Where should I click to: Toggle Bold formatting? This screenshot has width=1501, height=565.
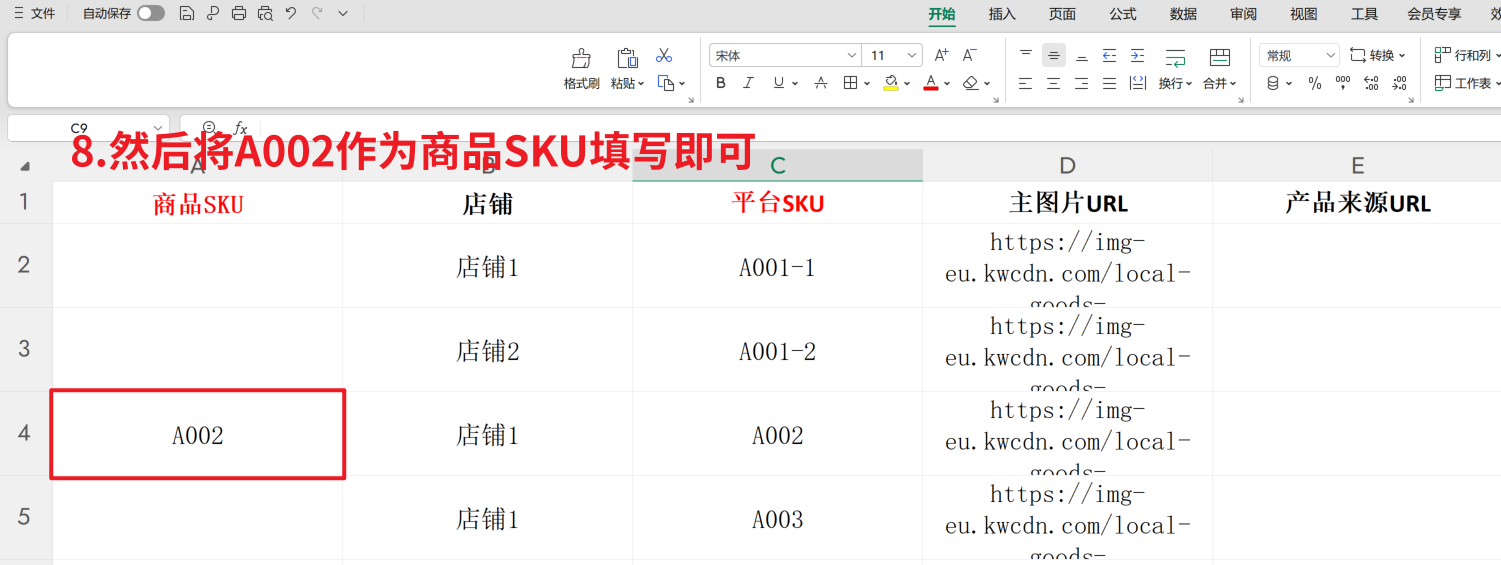coord(721,84)
